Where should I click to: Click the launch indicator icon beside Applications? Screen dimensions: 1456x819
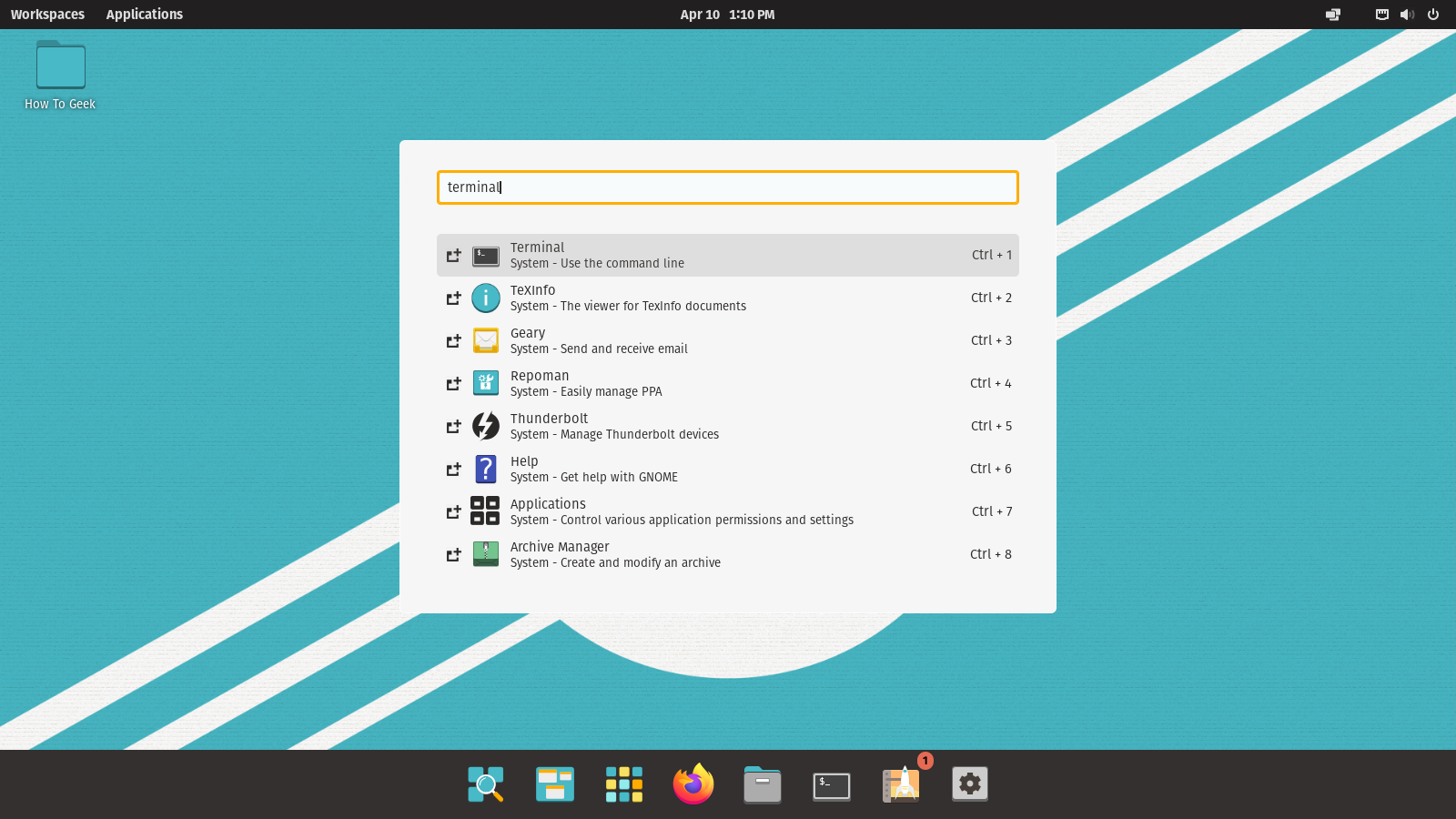(453, 512)
